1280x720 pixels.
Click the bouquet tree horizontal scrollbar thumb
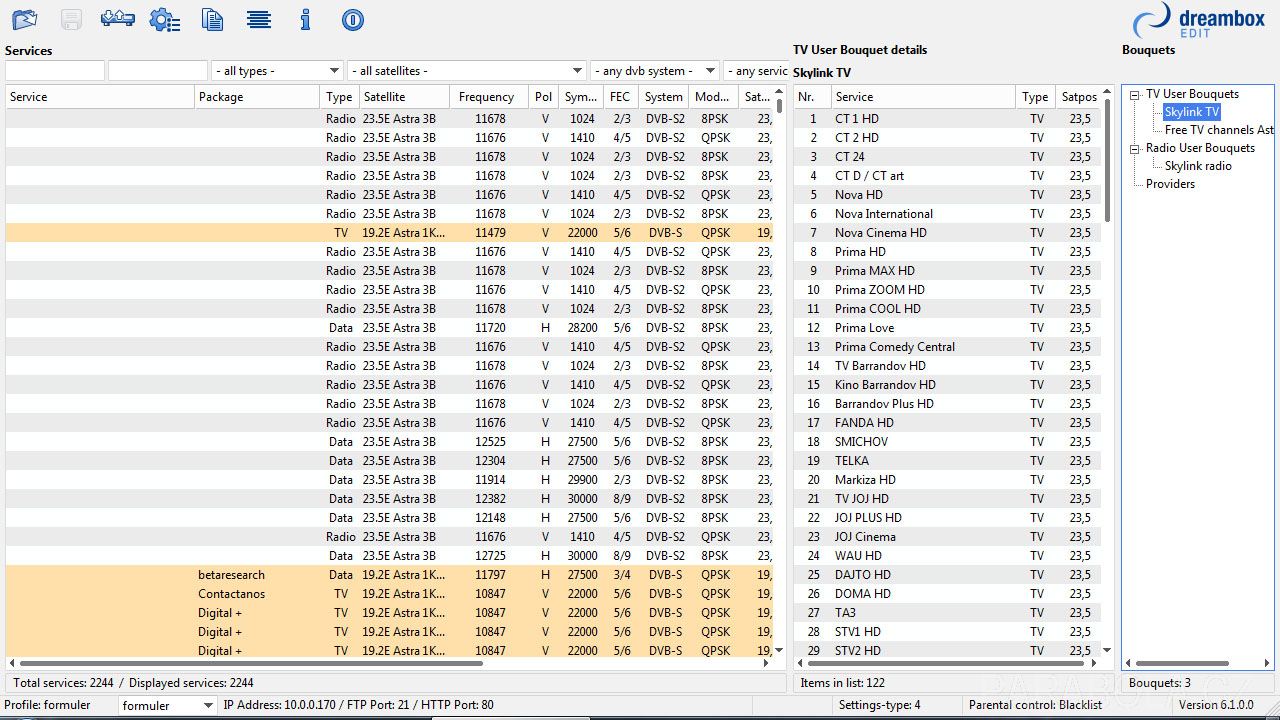click(1182, 663)
